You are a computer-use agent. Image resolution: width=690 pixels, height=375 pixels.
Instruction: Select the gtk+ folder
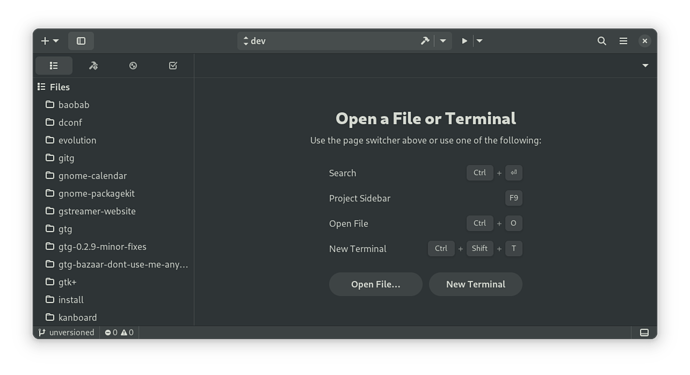coord(114,282)
